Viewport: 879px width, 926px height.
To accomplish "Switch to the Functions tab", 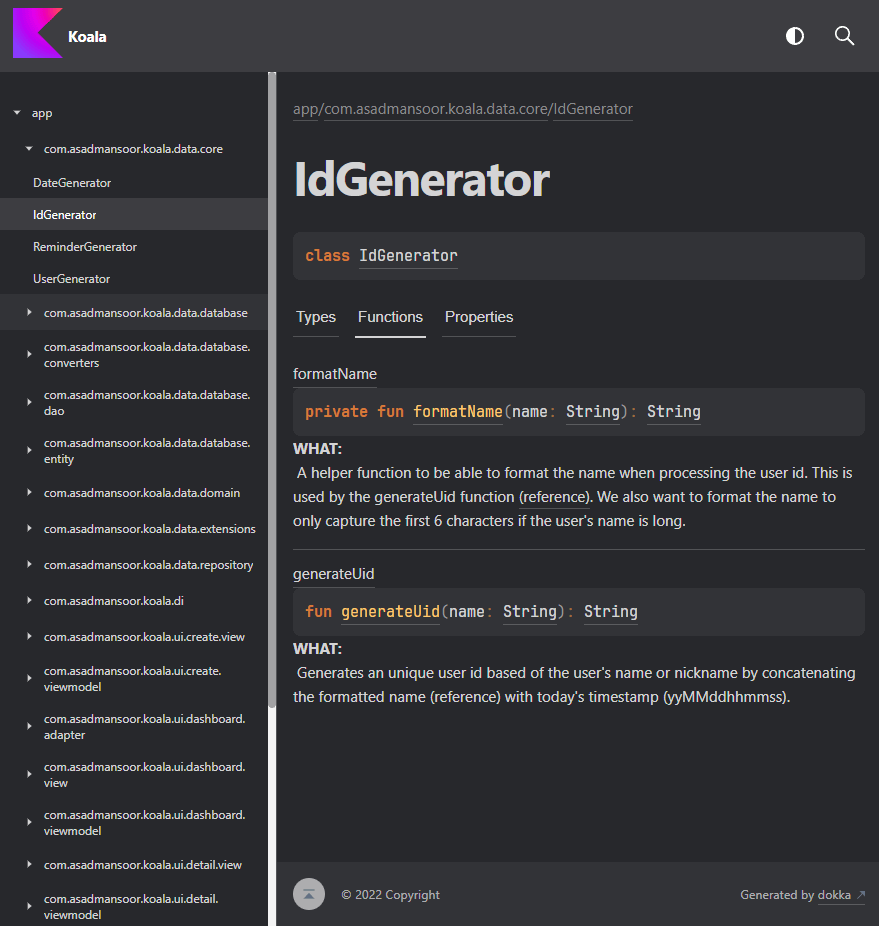I will pos(390,317).
